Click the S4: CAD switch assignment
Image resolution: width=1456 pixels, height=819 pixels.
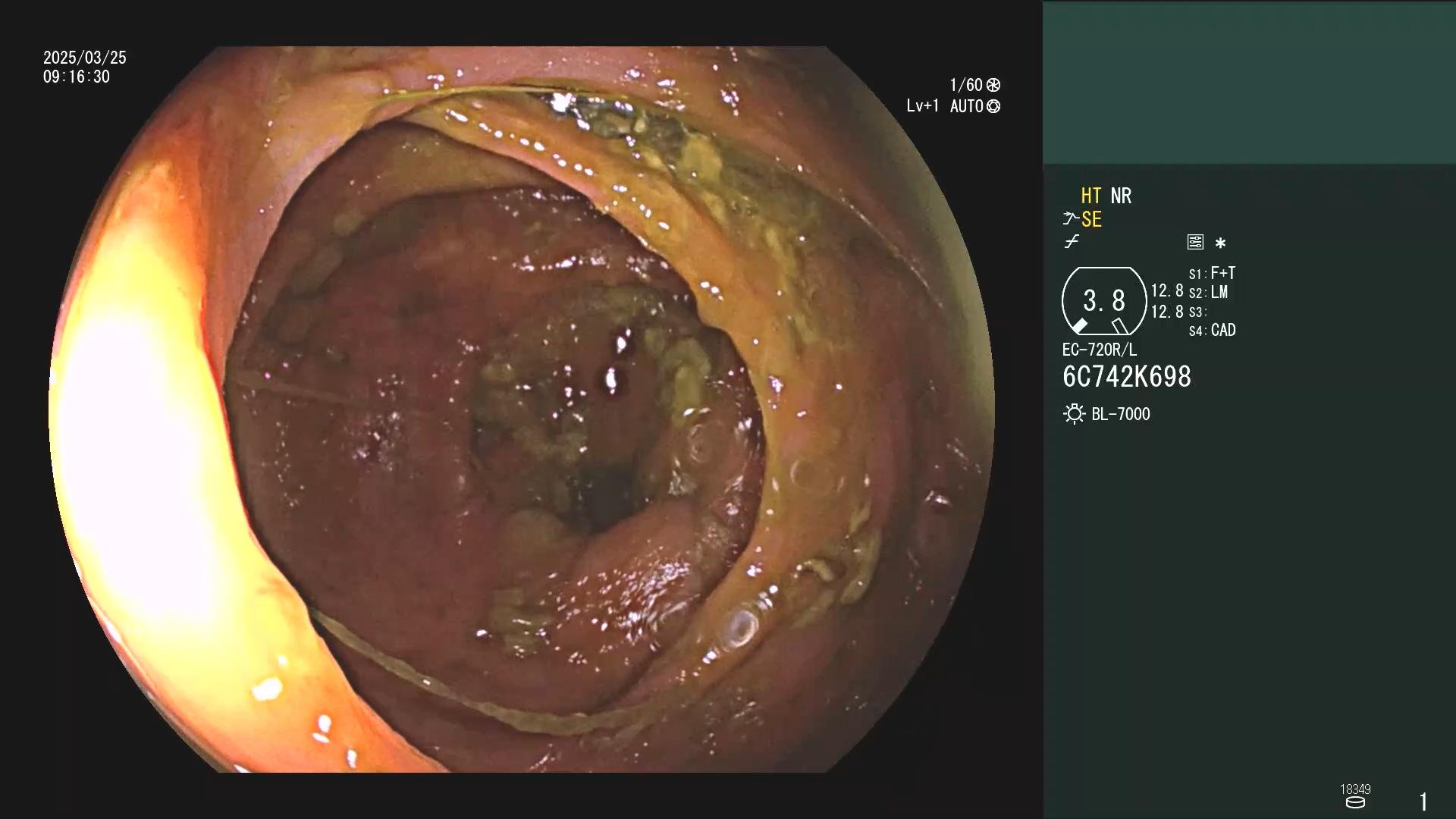(x=1212, y=330)
